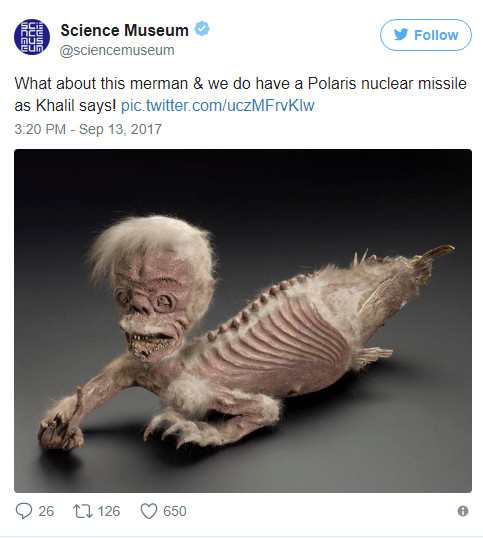View the 650 likes count
This screenshot has height=538, width=483.
(x=175, y=511)
